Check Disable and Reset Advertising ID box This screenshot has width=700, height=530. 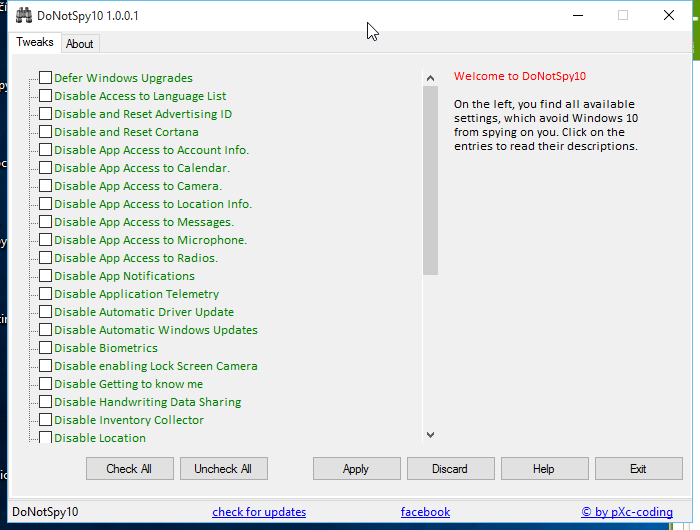coord(46,113)
